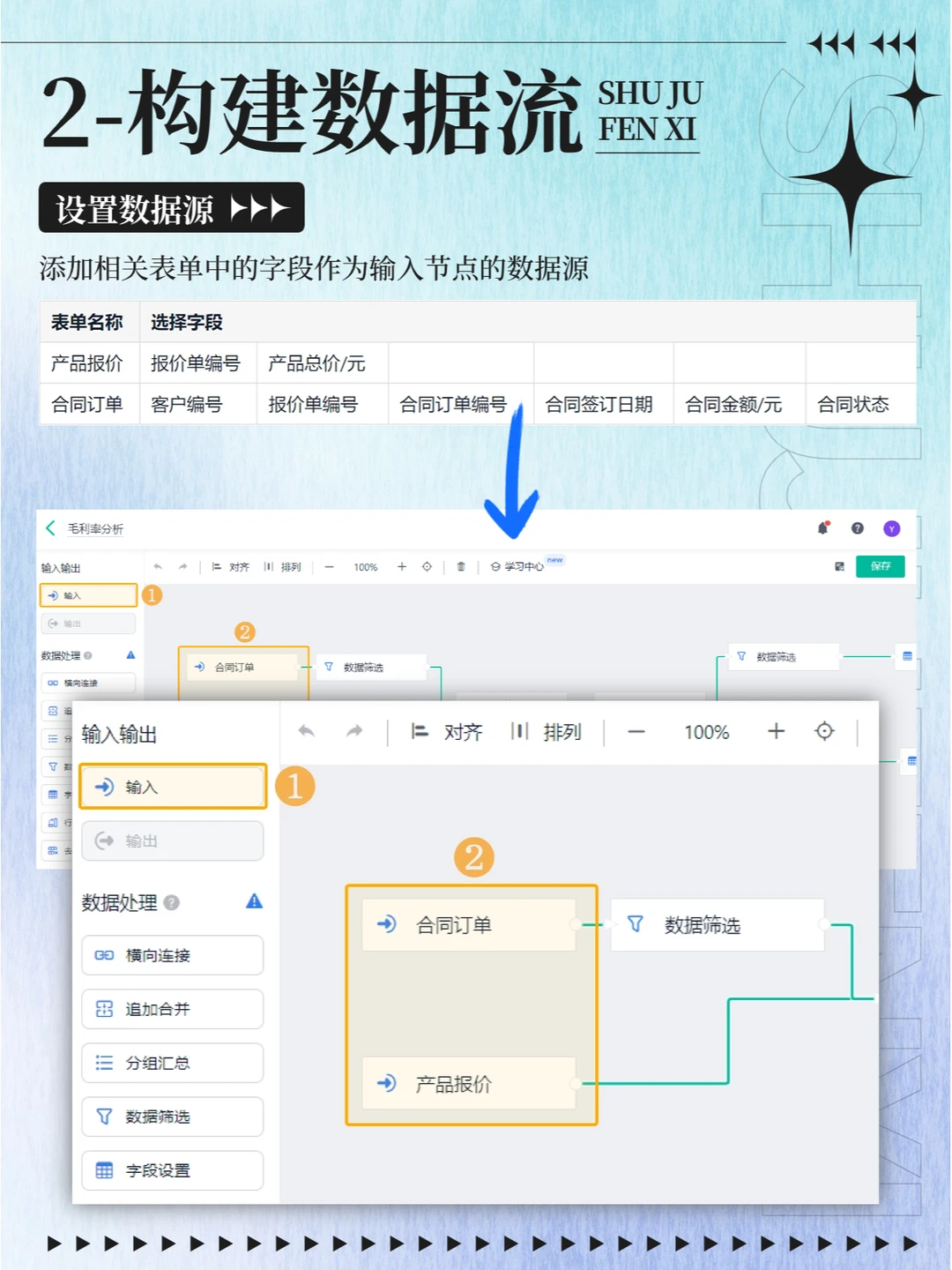Click the redo arrow in the enlarged toolbar
This screenshot has height=1270, width=952.
pyautogui.click(x=354, y=731)
